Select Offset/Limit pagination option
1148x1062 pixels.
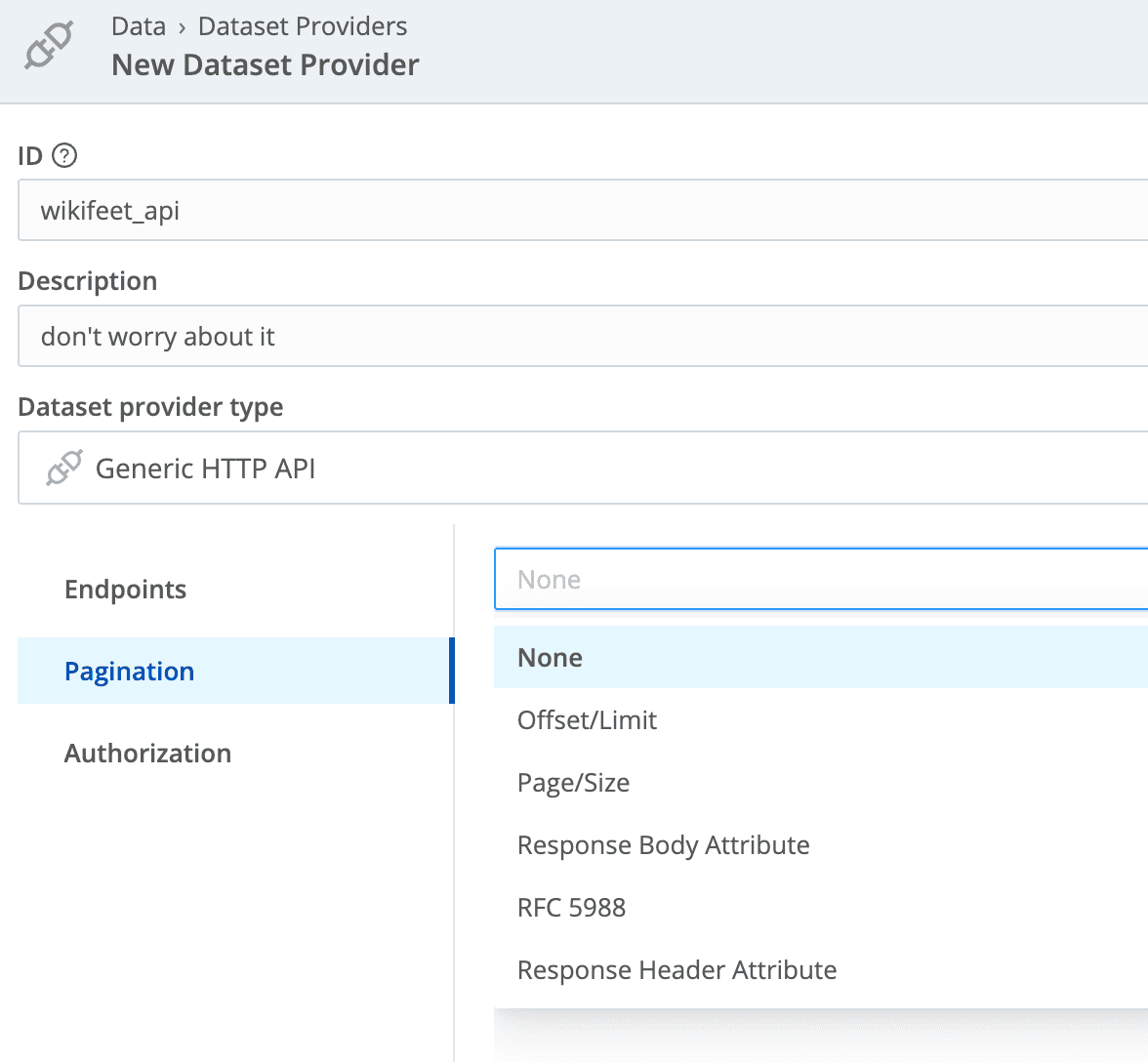(x=587, y=719)
